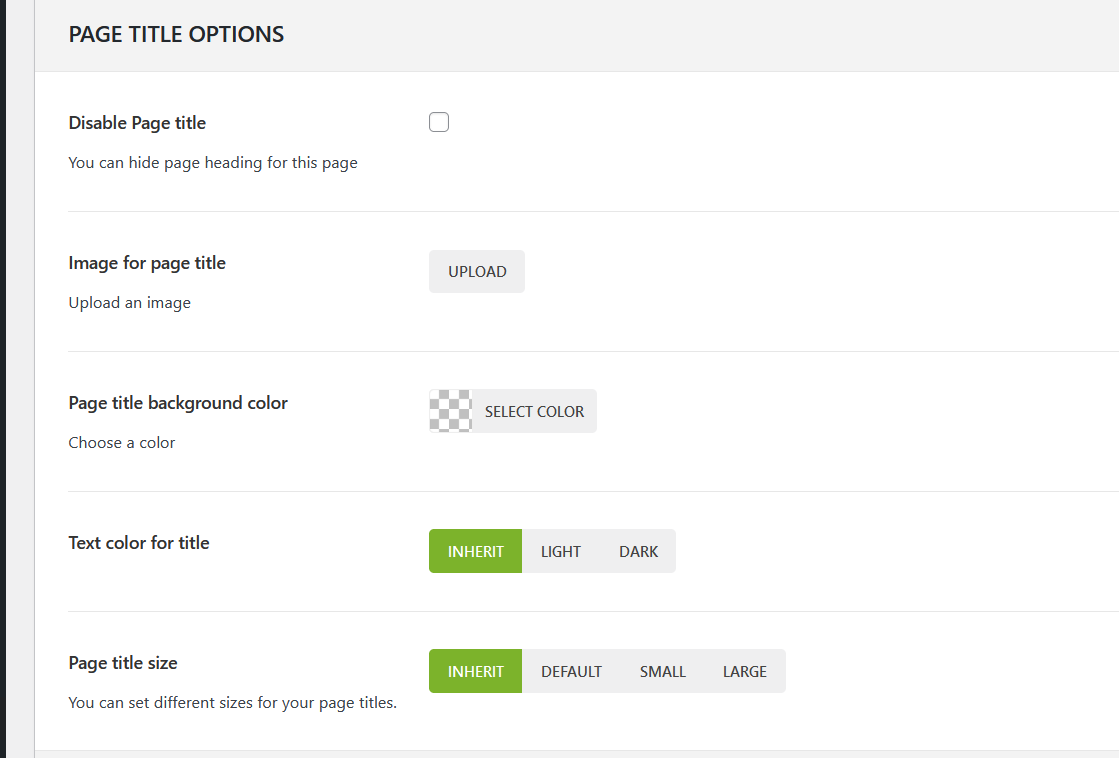The height and width of the screenshot is (758, 1119).
Task: Choose LIGHT text color for title
Action: tap(561, 551)
